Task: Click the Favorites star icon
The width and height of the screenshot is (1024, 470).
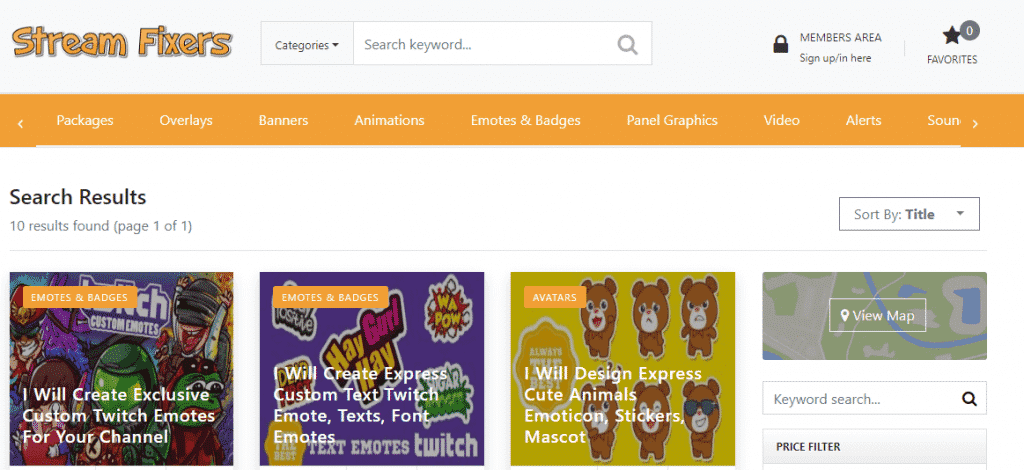Action: [x=952, y=35]
